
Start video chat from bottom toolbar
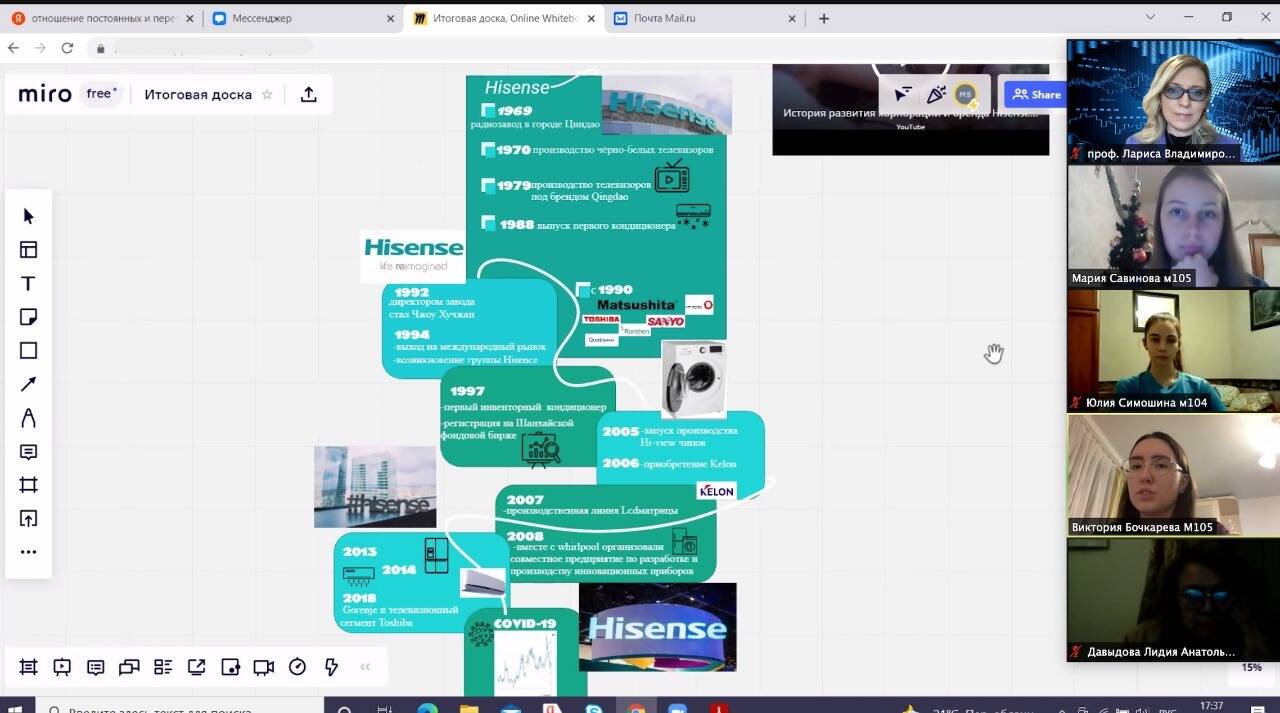click(x=264, y=667)
